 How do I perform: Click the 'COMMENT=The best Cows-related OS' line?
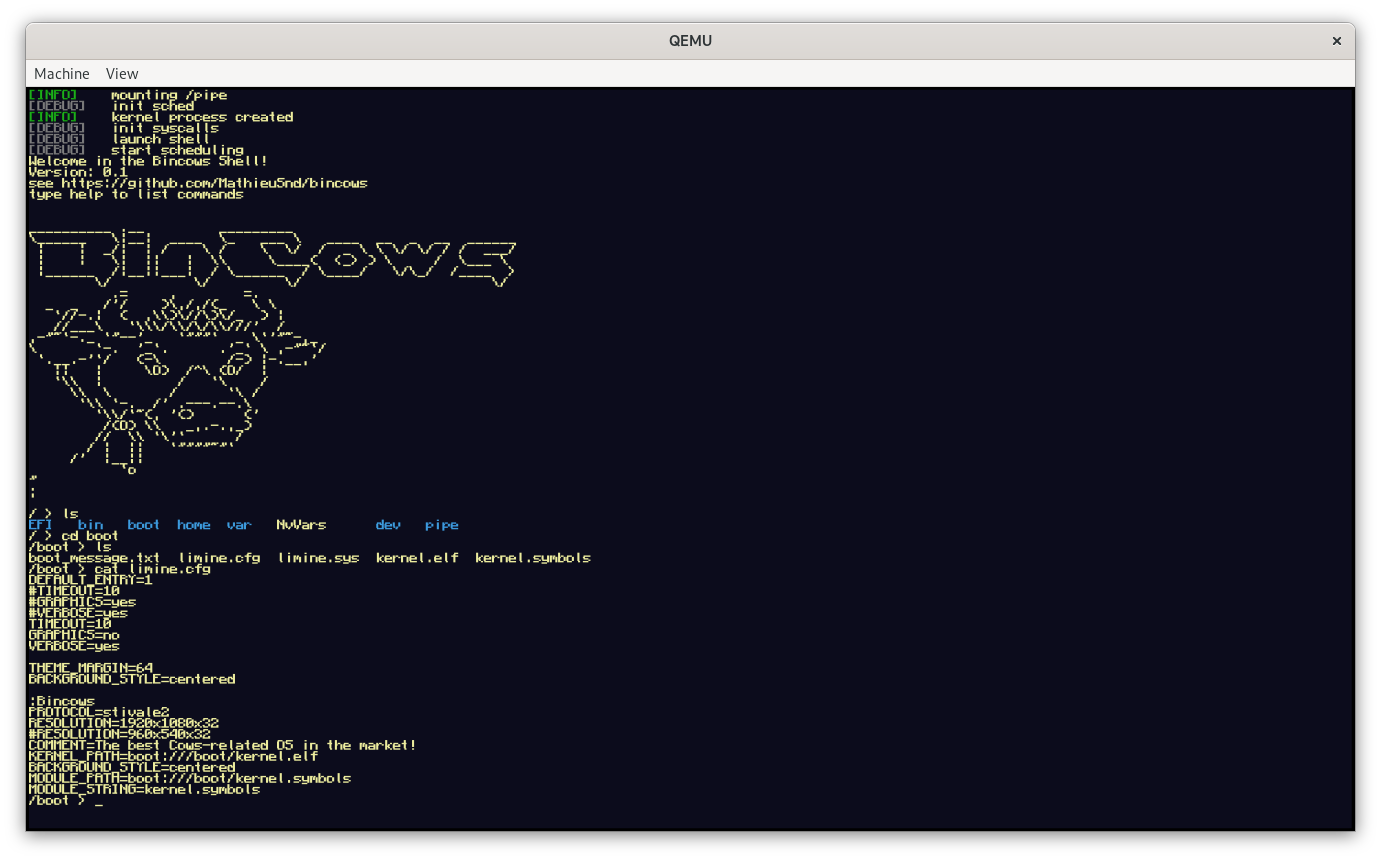223,745
